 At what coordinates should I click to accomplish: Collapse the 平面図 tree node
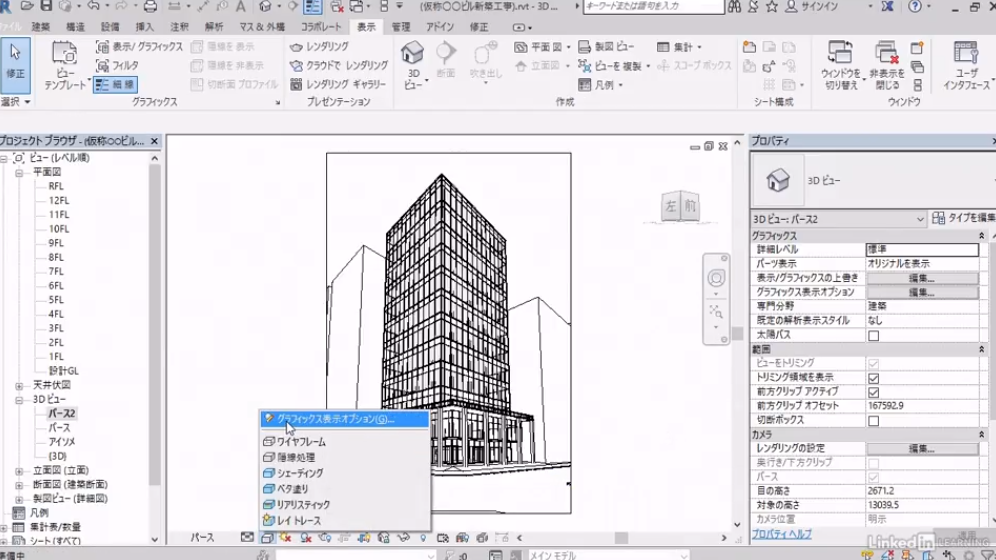[19, 172]
